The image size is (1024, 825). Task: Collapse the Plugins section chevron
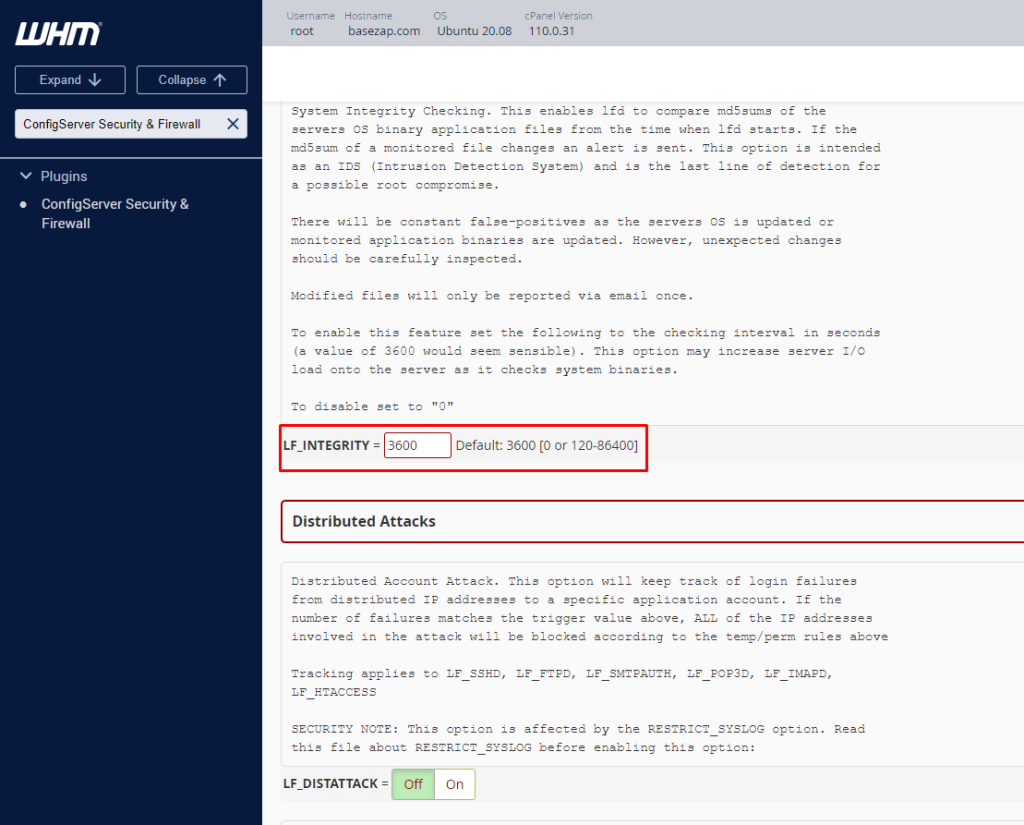[26, 176]
